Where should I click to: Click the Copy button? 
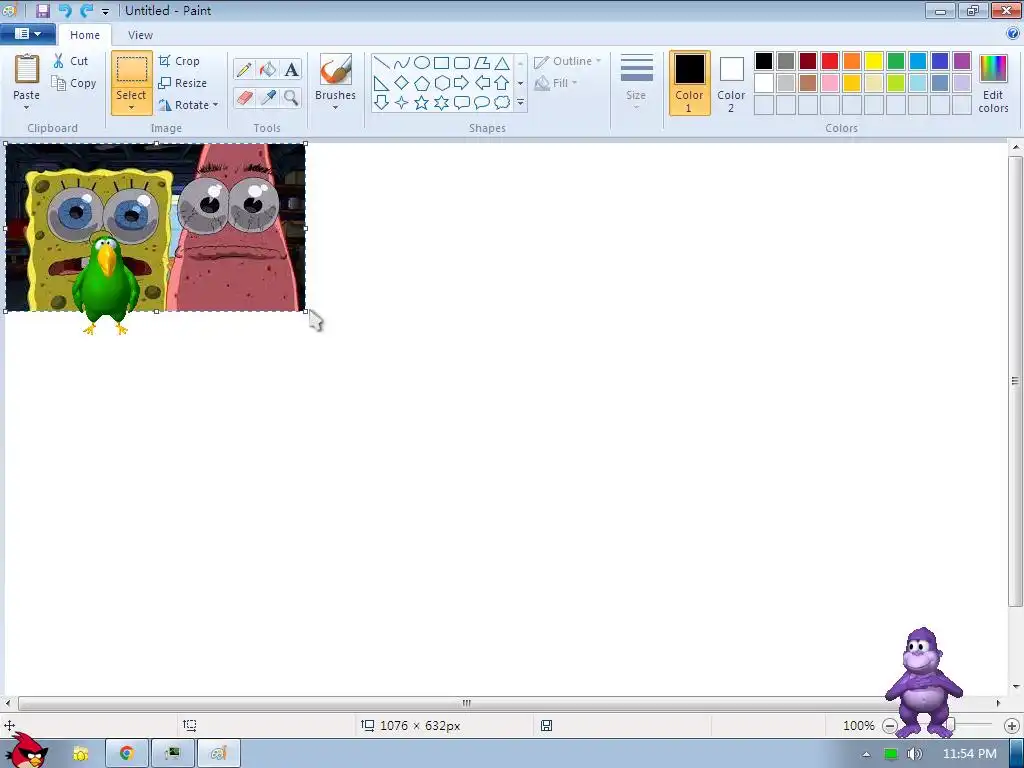74,83
